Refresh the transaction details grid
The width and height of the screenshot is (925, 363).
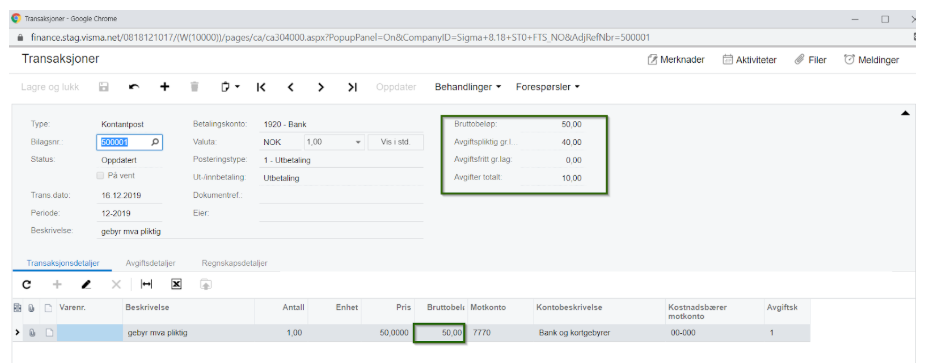[27, 284]
